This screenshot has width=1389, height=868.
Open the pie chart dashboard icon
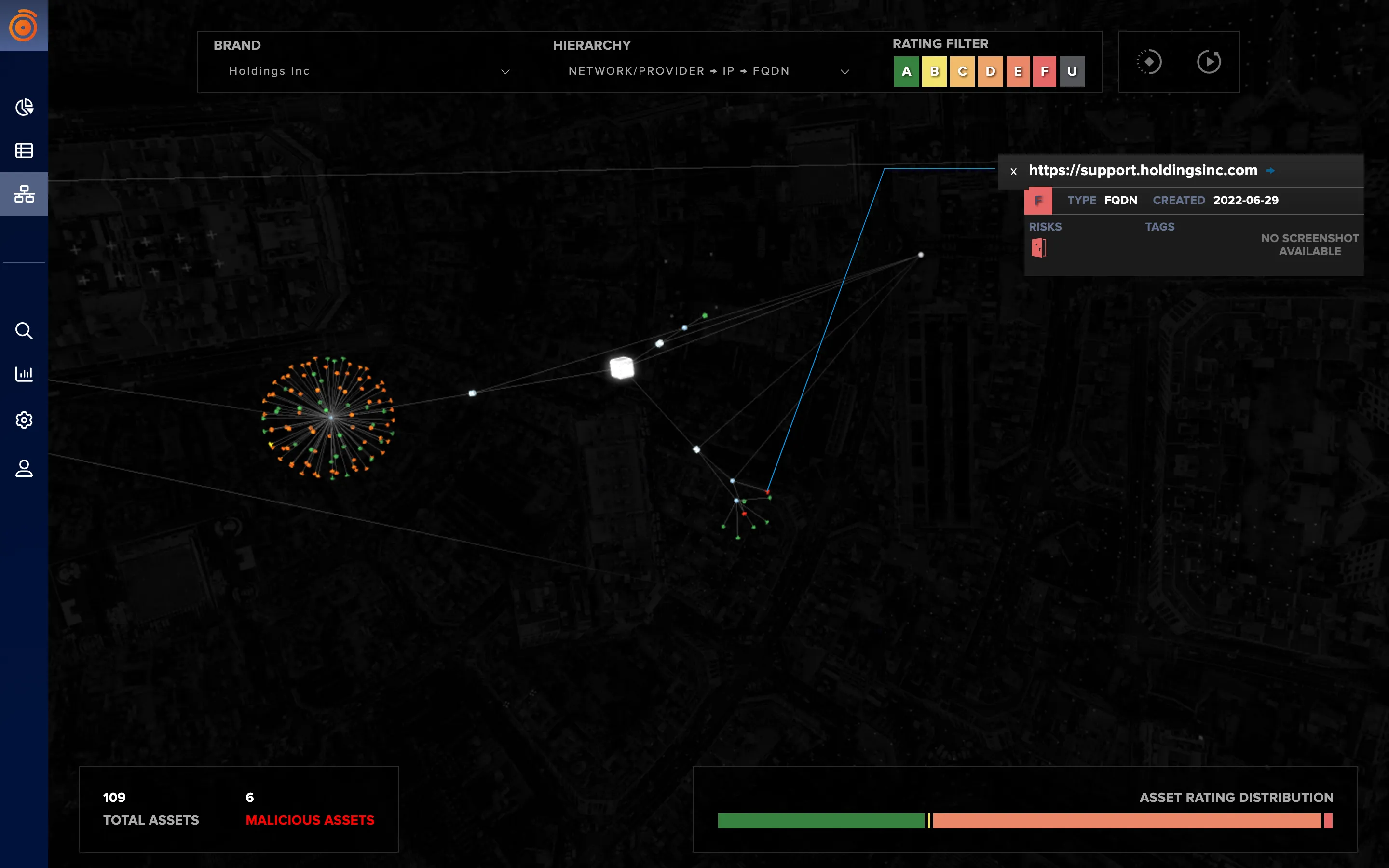24,108
